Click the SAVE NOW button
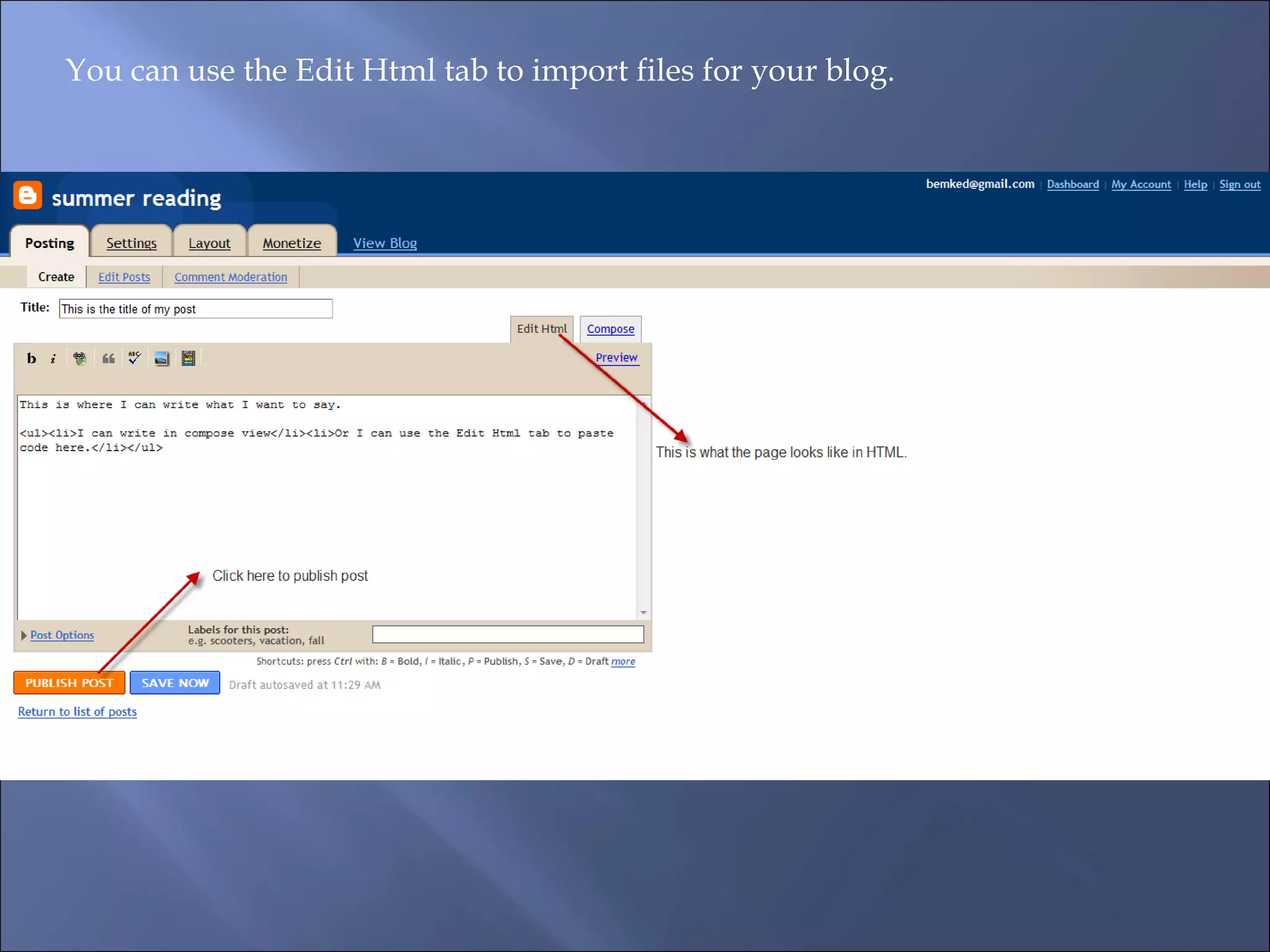 (x=175, y=683)
